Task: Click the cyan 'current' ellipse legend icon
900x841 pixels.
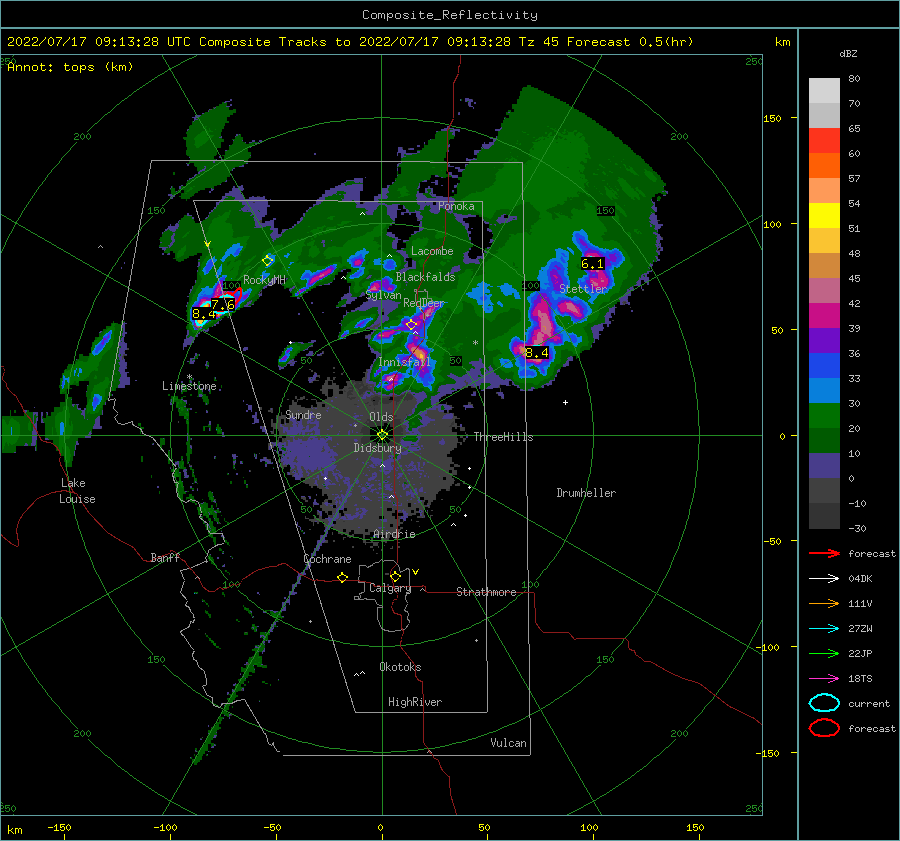Action: 824,703
